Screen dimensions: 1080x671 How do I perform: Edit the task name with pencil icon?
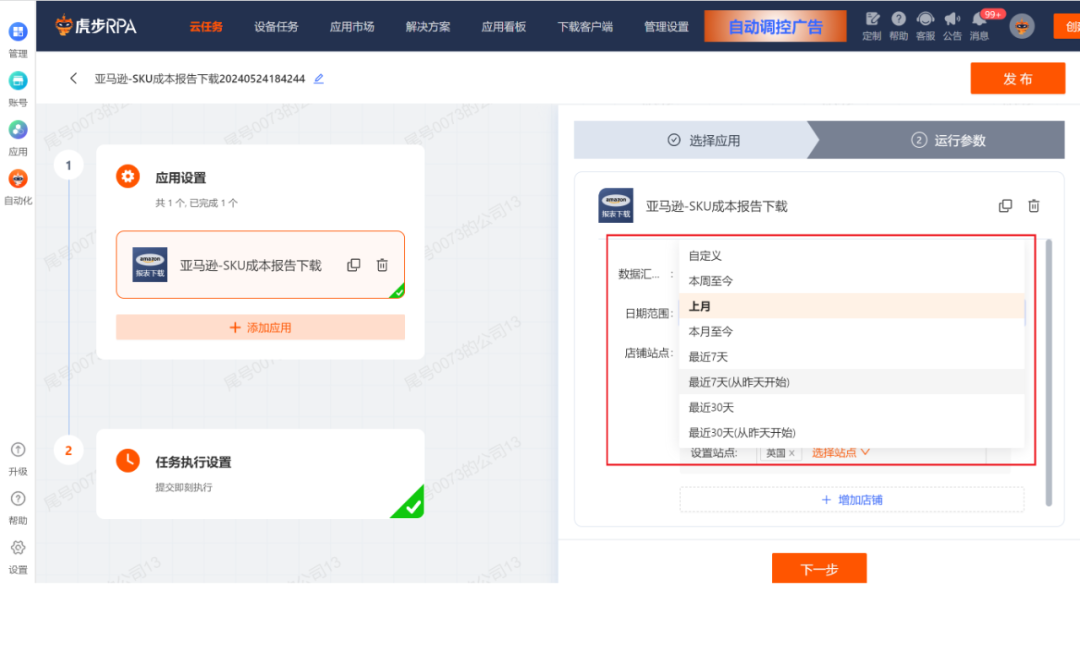pyautogui.click(x=318, y=79)
